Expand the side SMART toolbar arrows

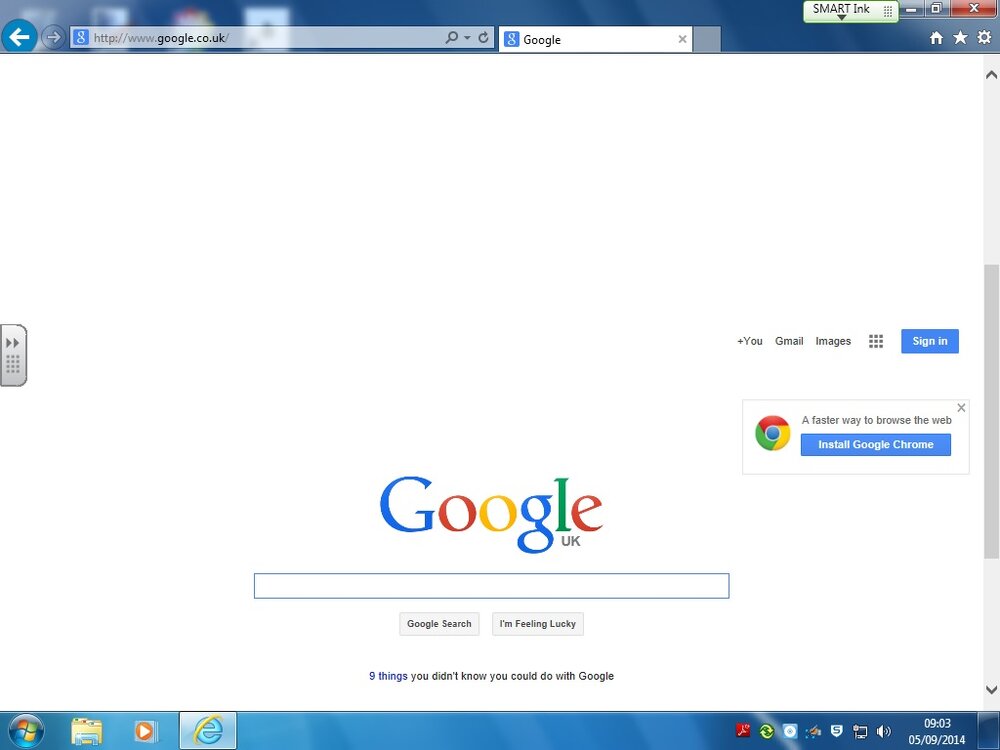point(12,343)
